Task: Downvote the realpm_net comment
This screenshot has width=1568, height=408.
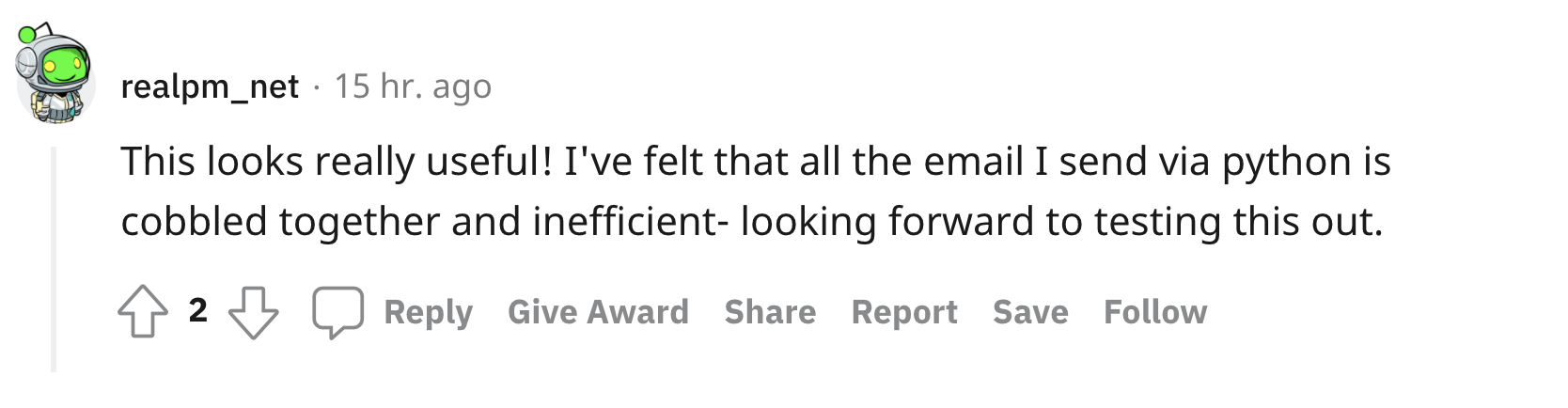Action: [x=254, y=312]
